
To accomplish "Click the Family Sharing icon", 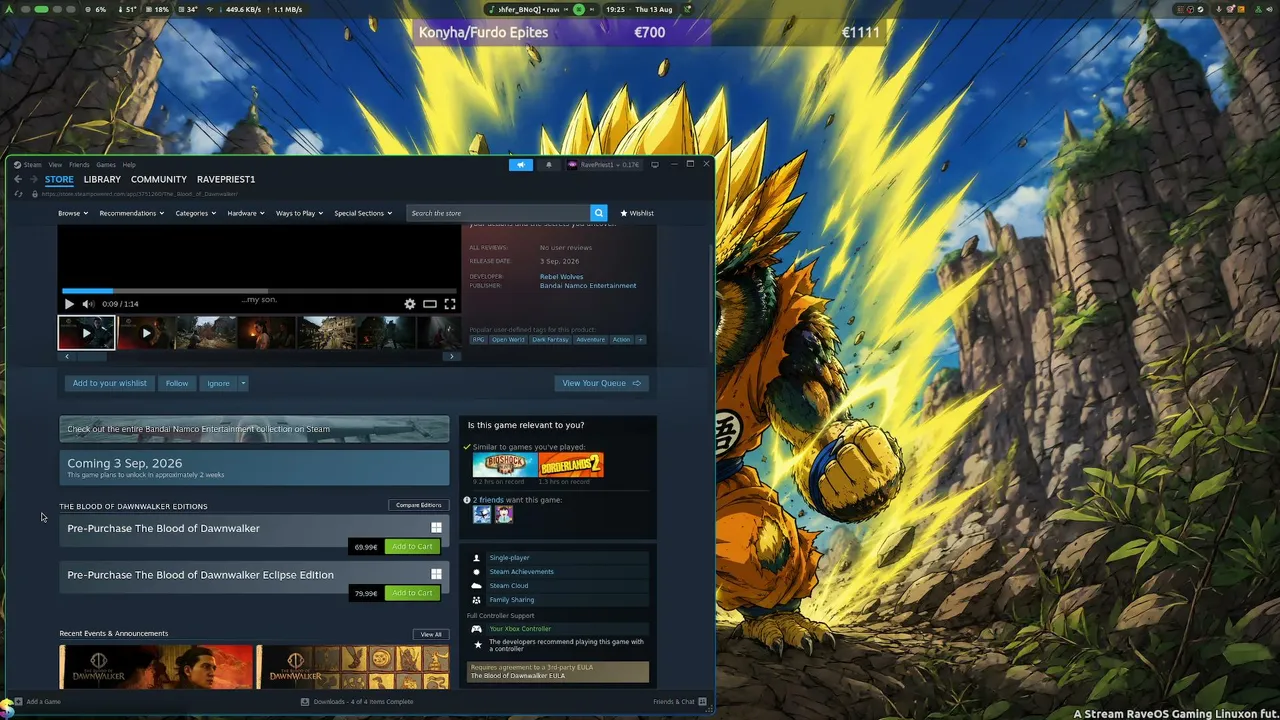I will coord(476,600).
